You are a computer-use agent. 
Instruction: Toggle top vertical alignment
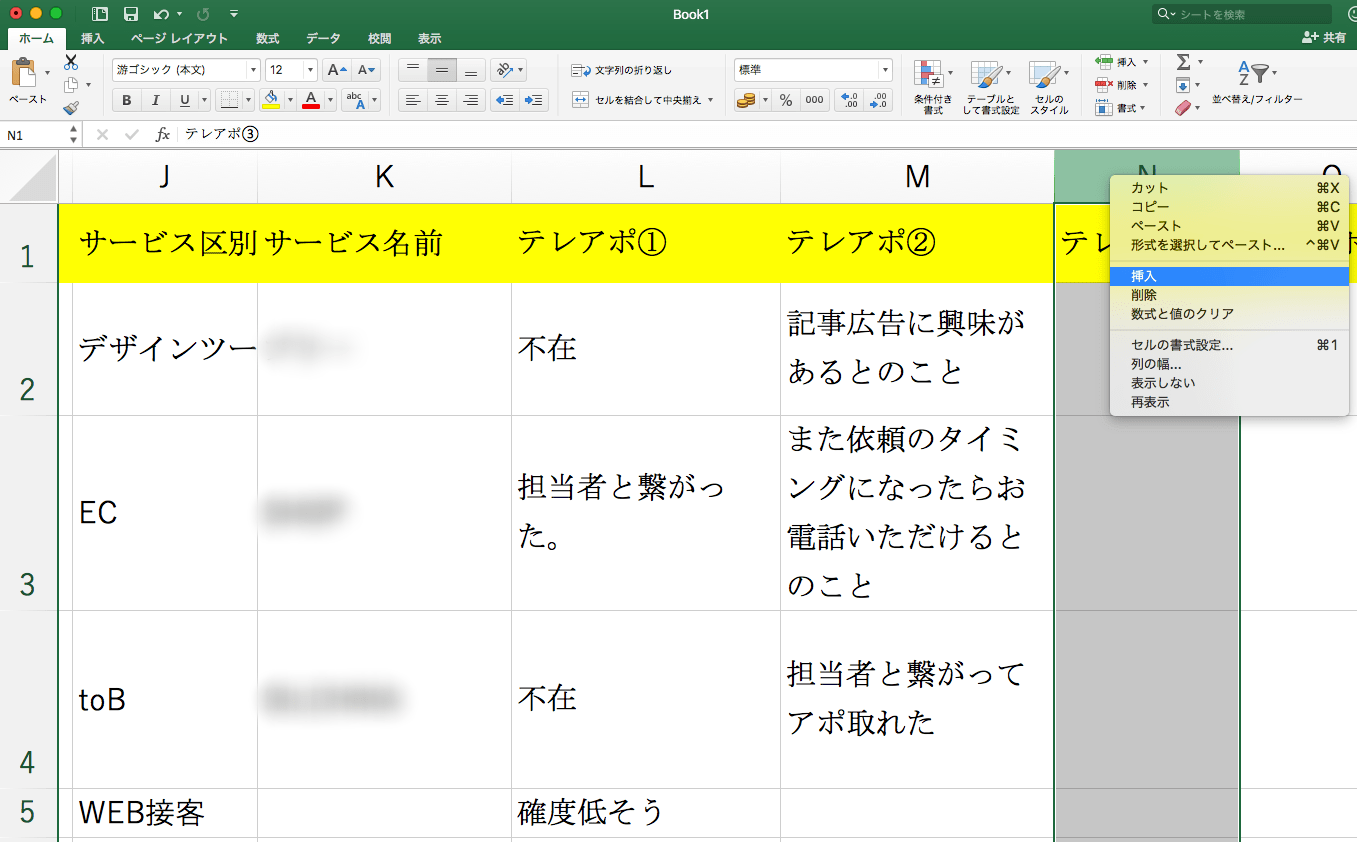click(413, 70)
